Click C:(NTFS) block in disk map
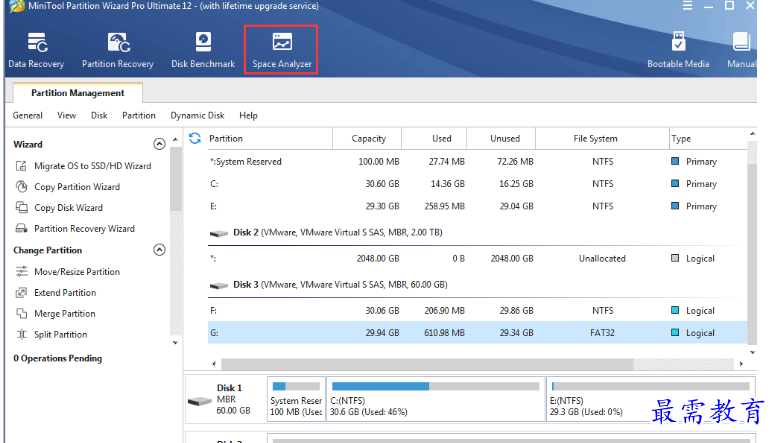This screenshot has width=773, height=443. [x=436, y=399]
